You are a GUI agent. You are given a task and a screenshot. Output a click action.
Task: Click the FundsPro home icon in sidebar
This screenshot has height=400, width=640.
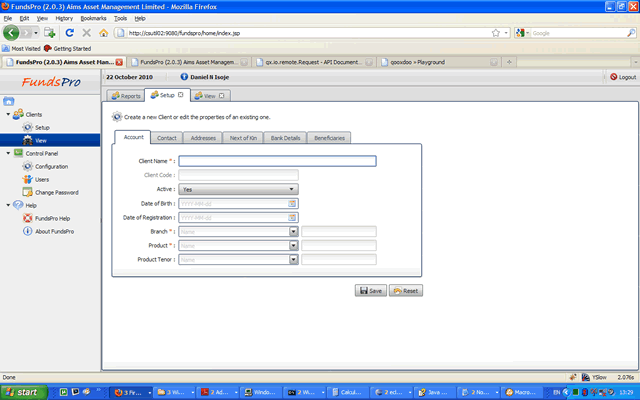[x=9, y=101]
